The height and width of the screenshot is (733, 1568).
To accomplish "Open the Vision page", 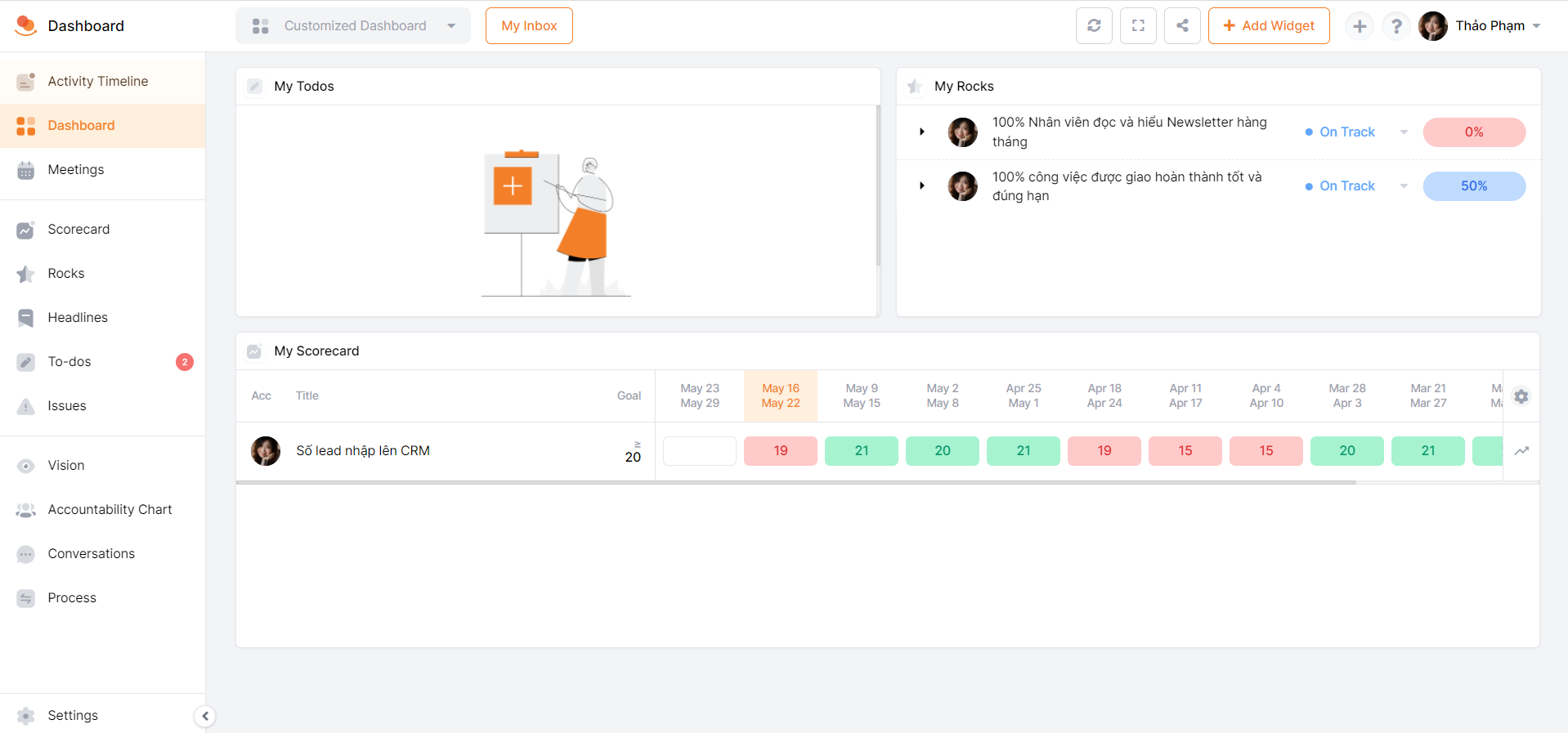I will pyautogui.click(x=103, y=466).
